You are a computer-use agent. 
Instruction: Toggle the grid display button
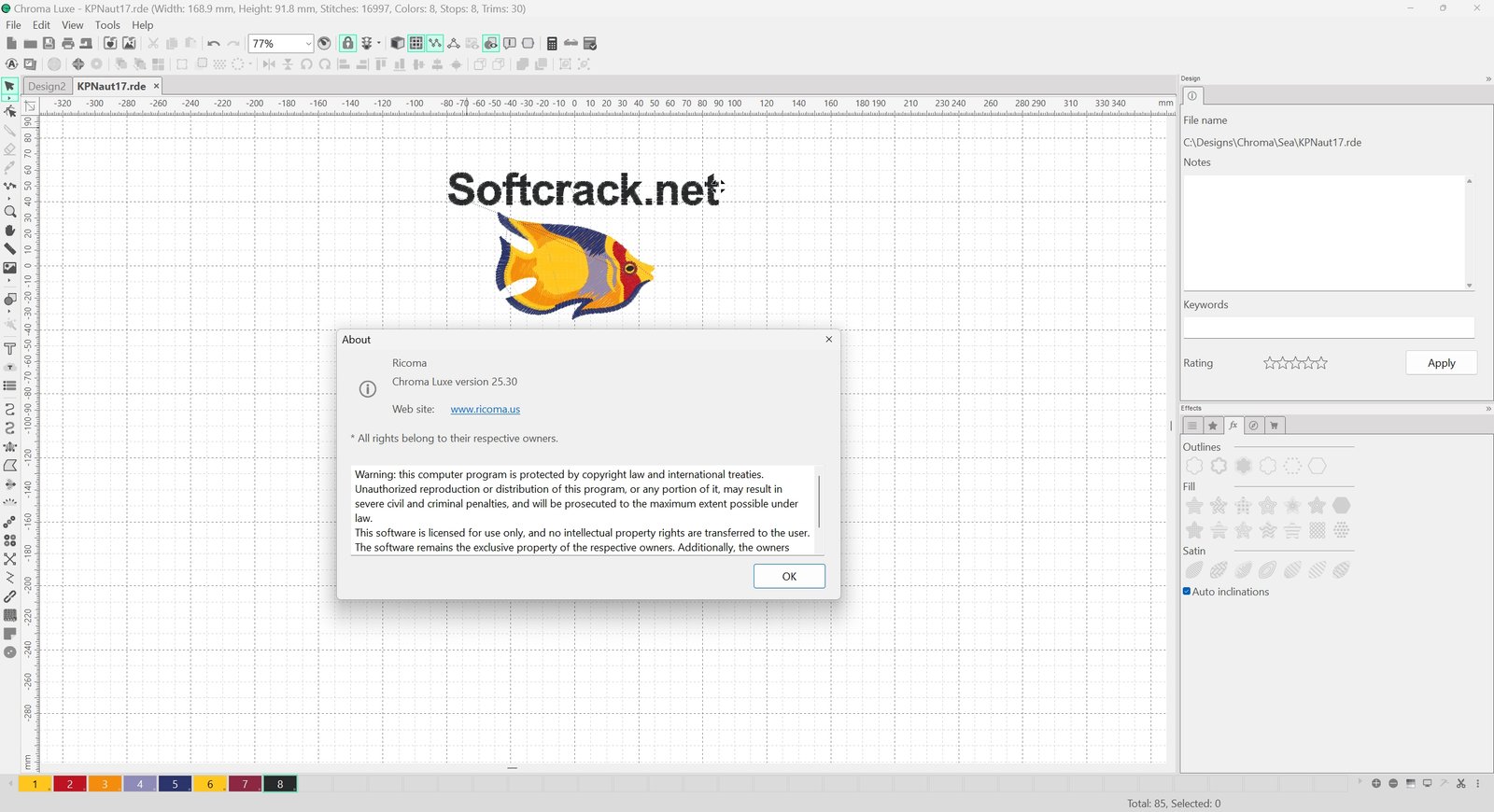click(416, 43)
